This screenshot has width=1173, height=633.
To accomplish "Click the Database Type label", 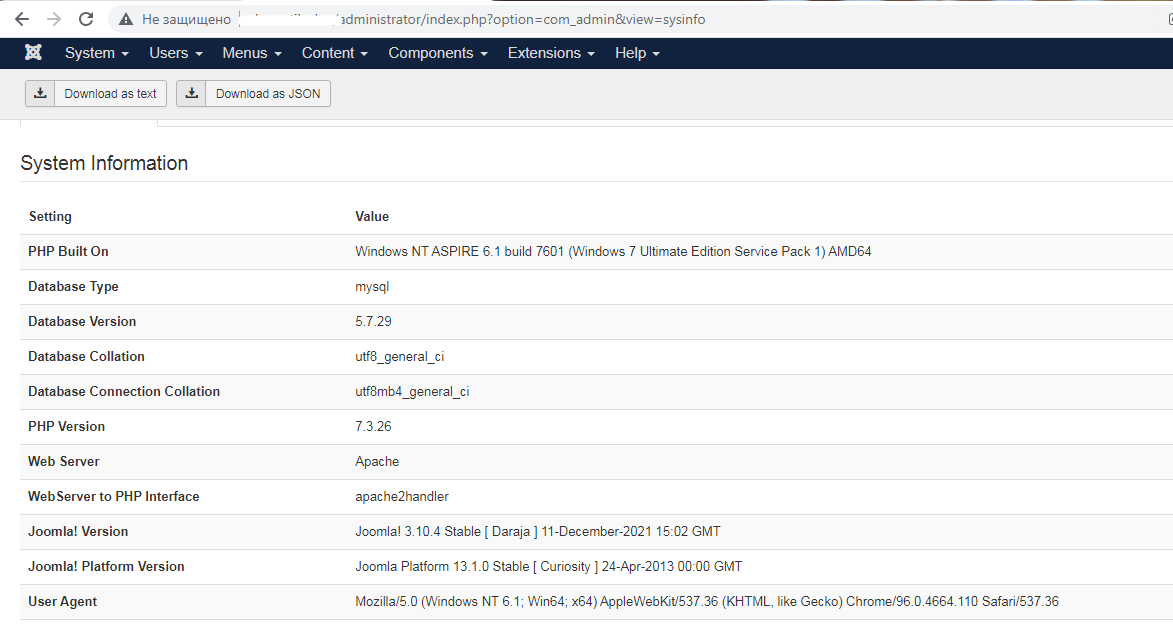I will coord(73,287).
